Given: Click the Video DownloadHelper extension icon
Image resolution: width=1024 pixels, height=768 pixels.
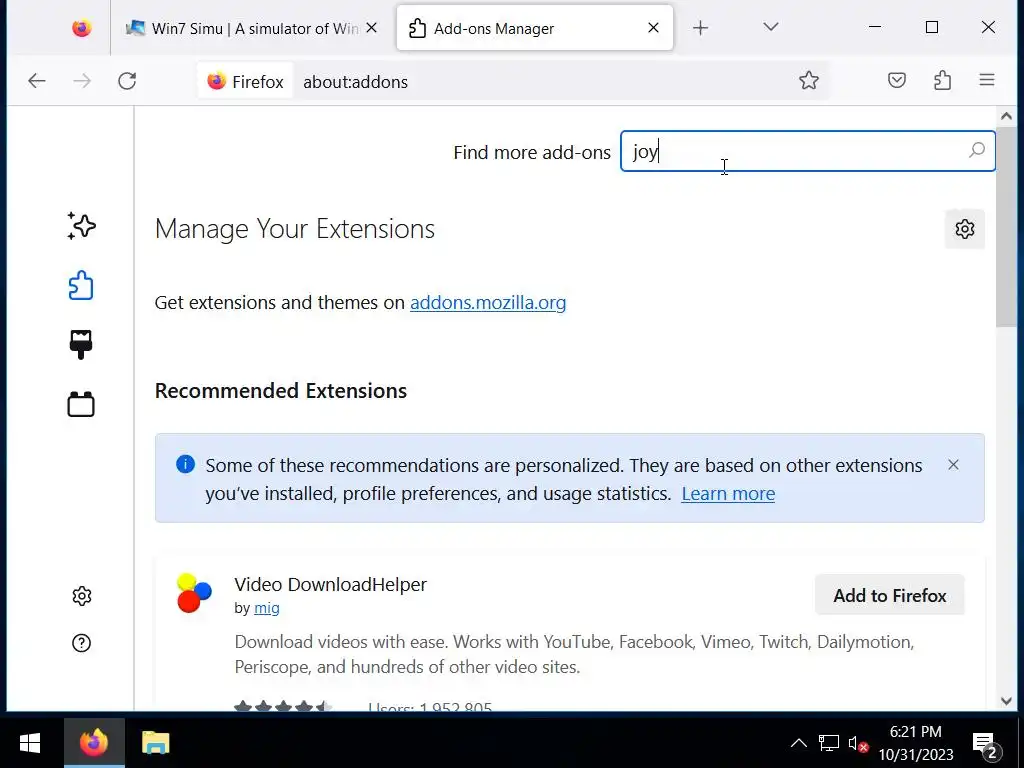Looking at the screenshot, I should coord(194,593).
